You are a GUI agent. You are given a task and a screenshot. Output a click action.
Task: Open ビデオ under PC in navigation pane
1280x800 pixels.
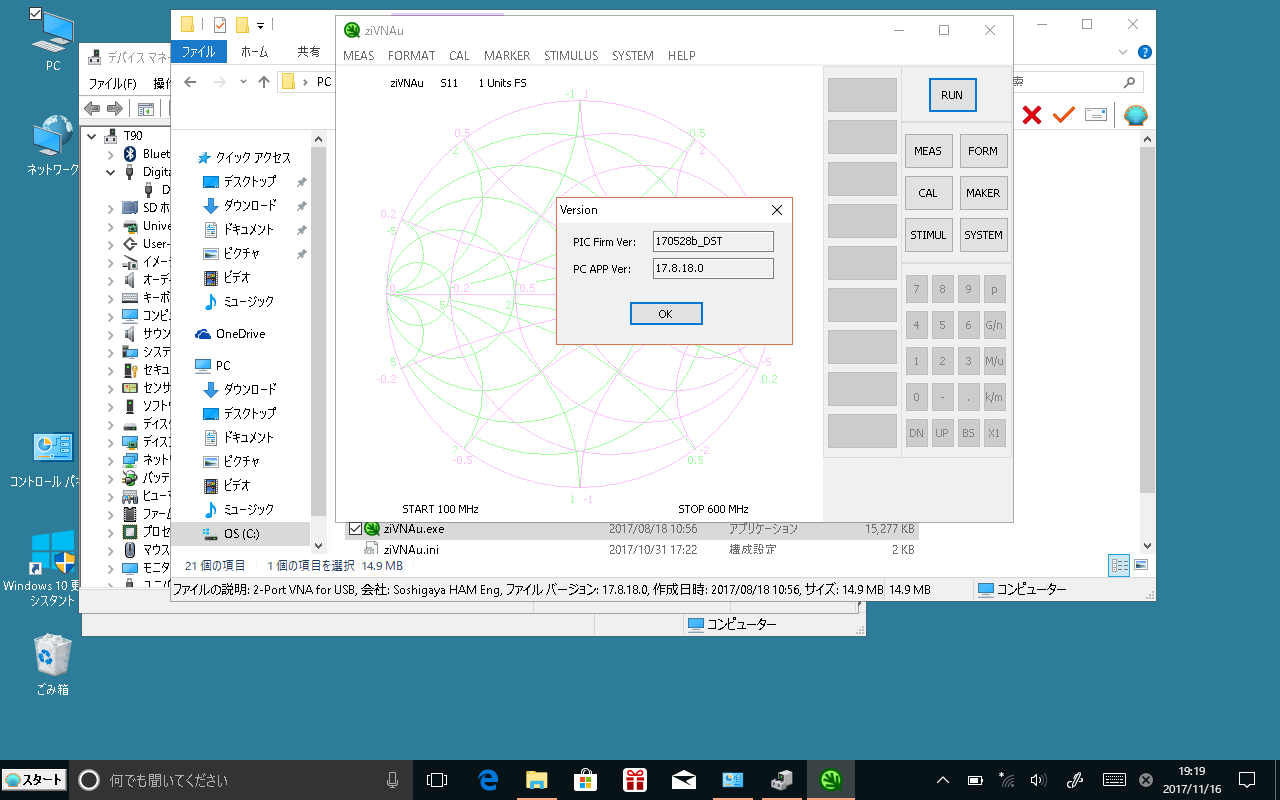227,485
